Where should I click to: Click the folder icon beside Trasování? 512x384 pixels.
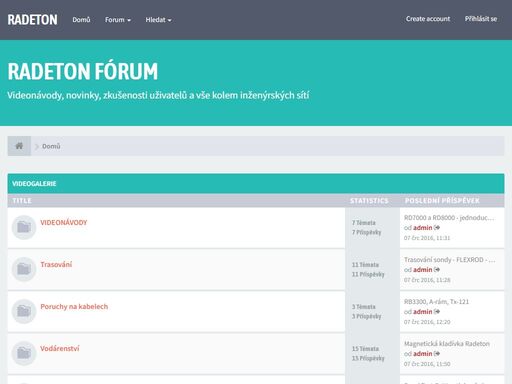[x=24, y=269]
